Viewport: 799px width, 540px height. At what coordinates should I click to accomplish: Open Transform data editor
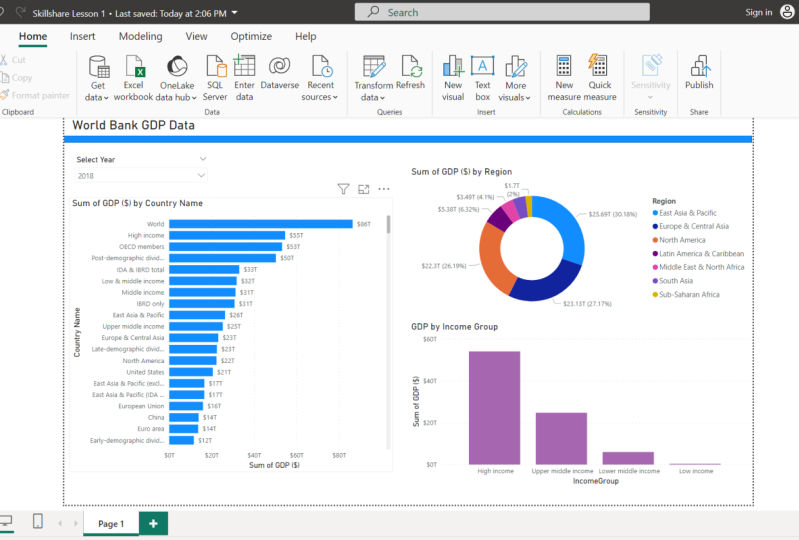tap(374, 78)
